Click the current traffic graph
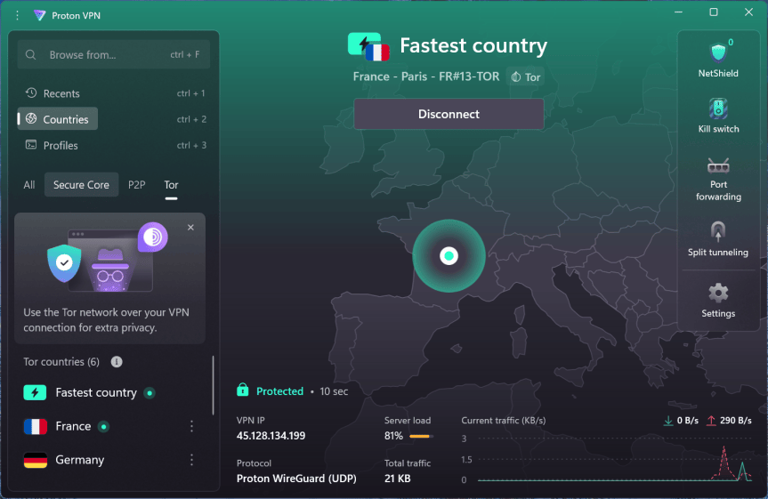768x499 pixels. 615,460
